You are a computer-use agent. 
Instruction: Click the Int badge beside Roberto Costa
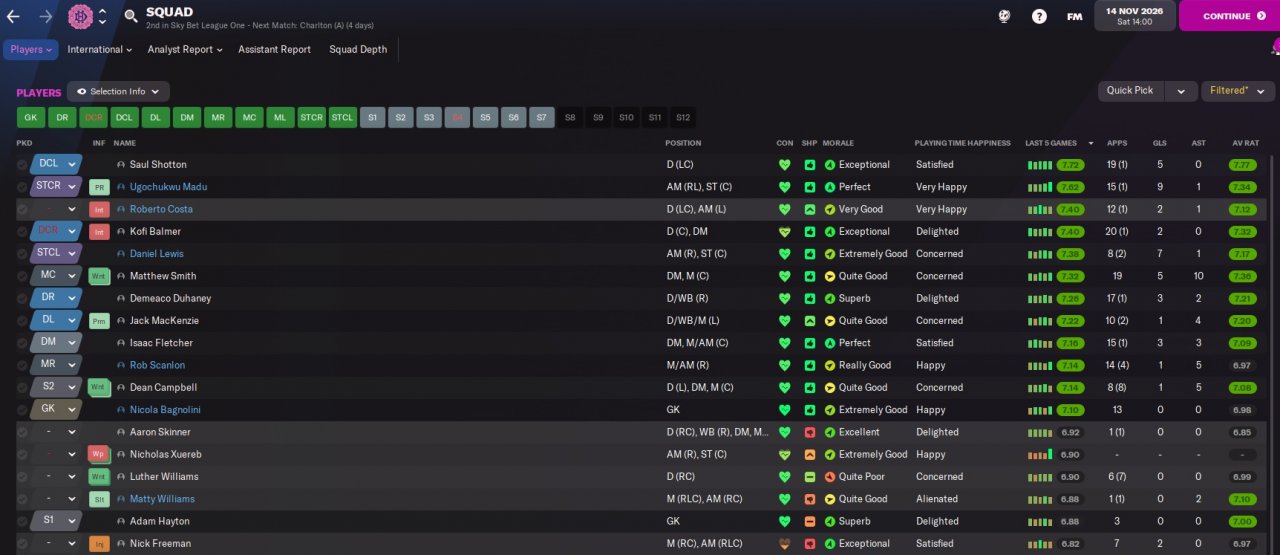(99, 209)
